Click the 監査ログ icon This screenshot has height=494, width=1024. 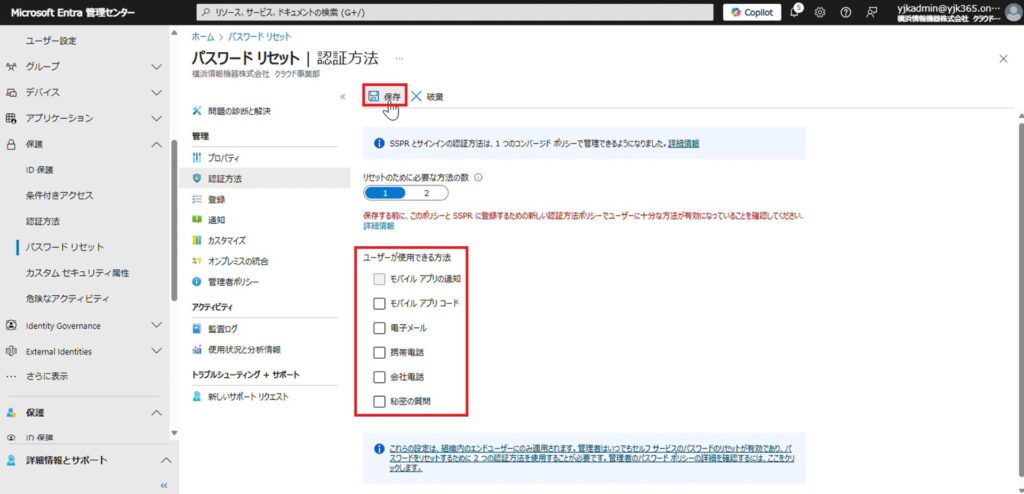click(197, 329)
